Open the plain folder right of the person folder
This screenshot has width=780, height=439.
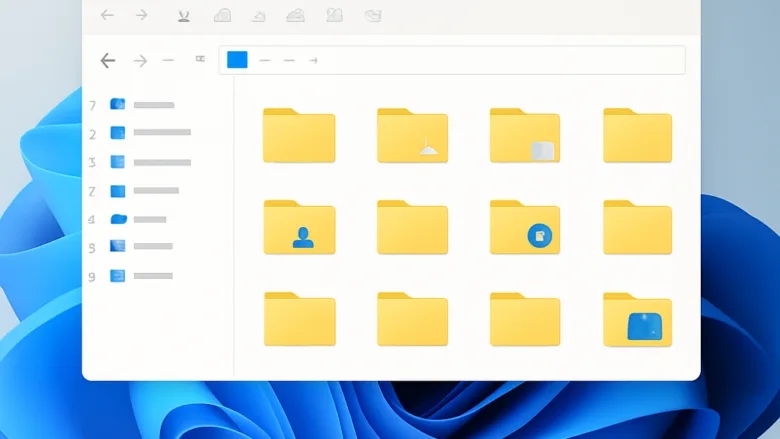412,227
